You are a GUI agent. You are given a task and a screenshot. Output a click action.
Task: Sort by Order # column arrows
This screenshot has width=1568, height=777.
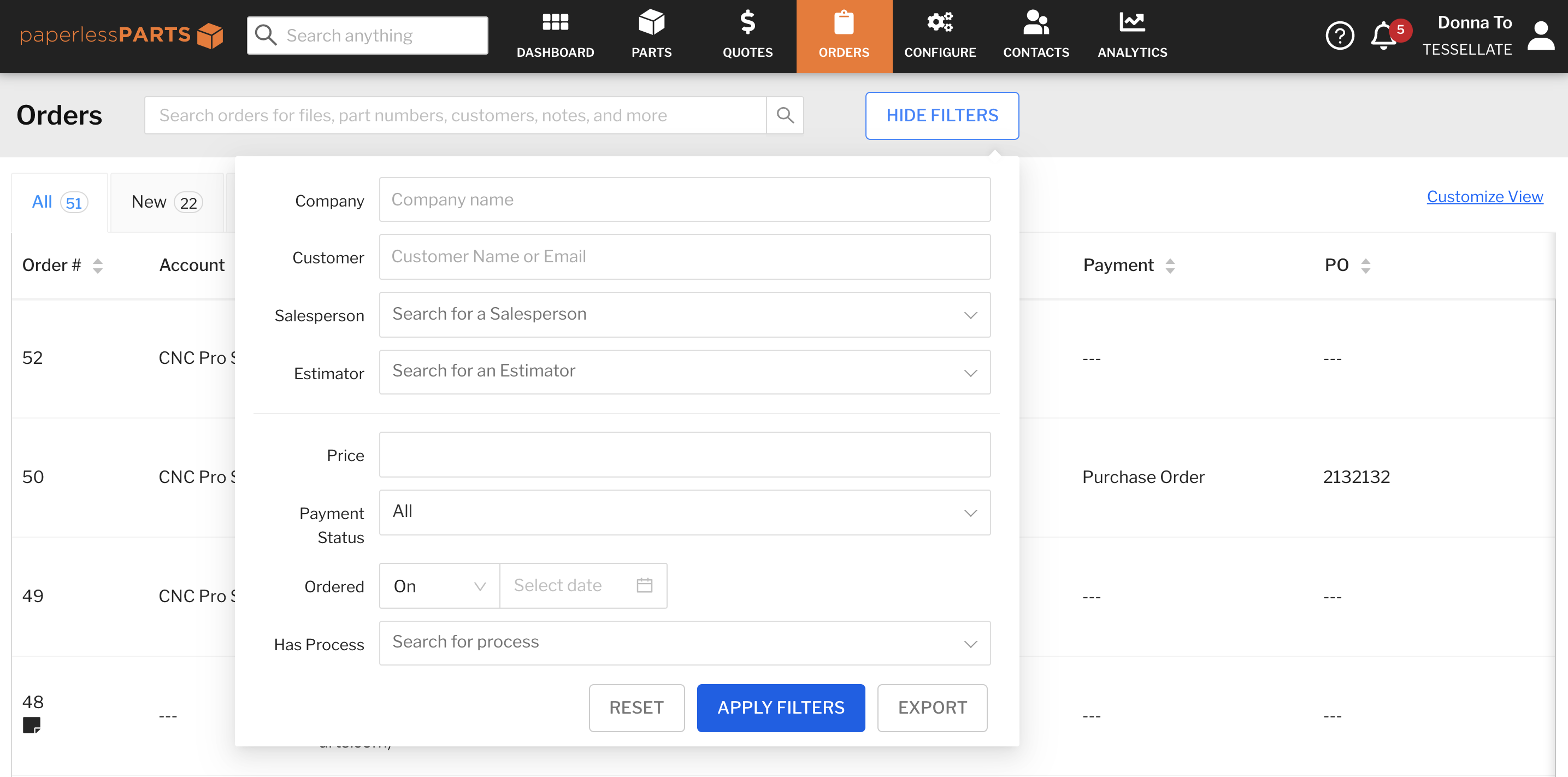(x=97, y=266)
